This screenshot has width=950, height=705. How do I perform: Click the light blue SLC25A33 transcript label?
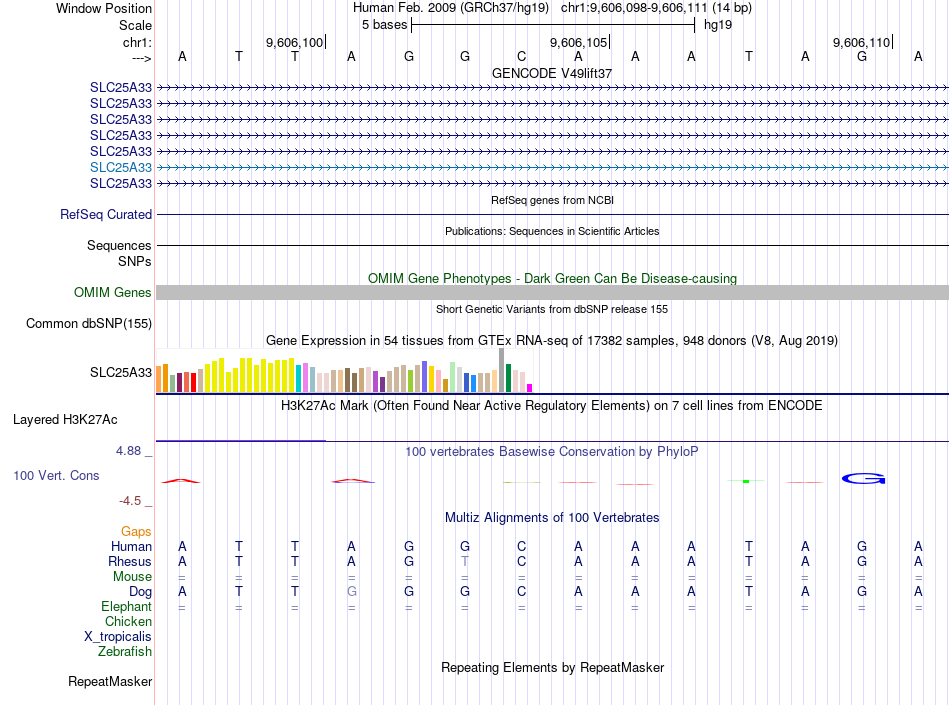(x=121, y=167)
